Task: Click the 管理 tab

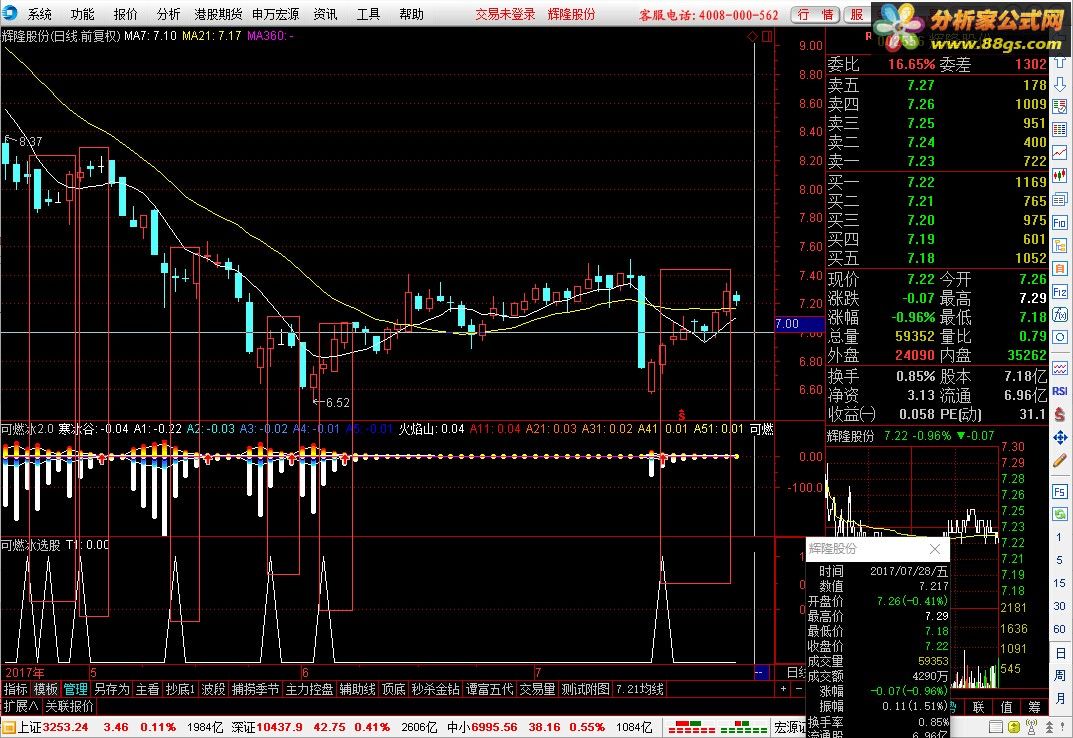Action: [76, 689]
